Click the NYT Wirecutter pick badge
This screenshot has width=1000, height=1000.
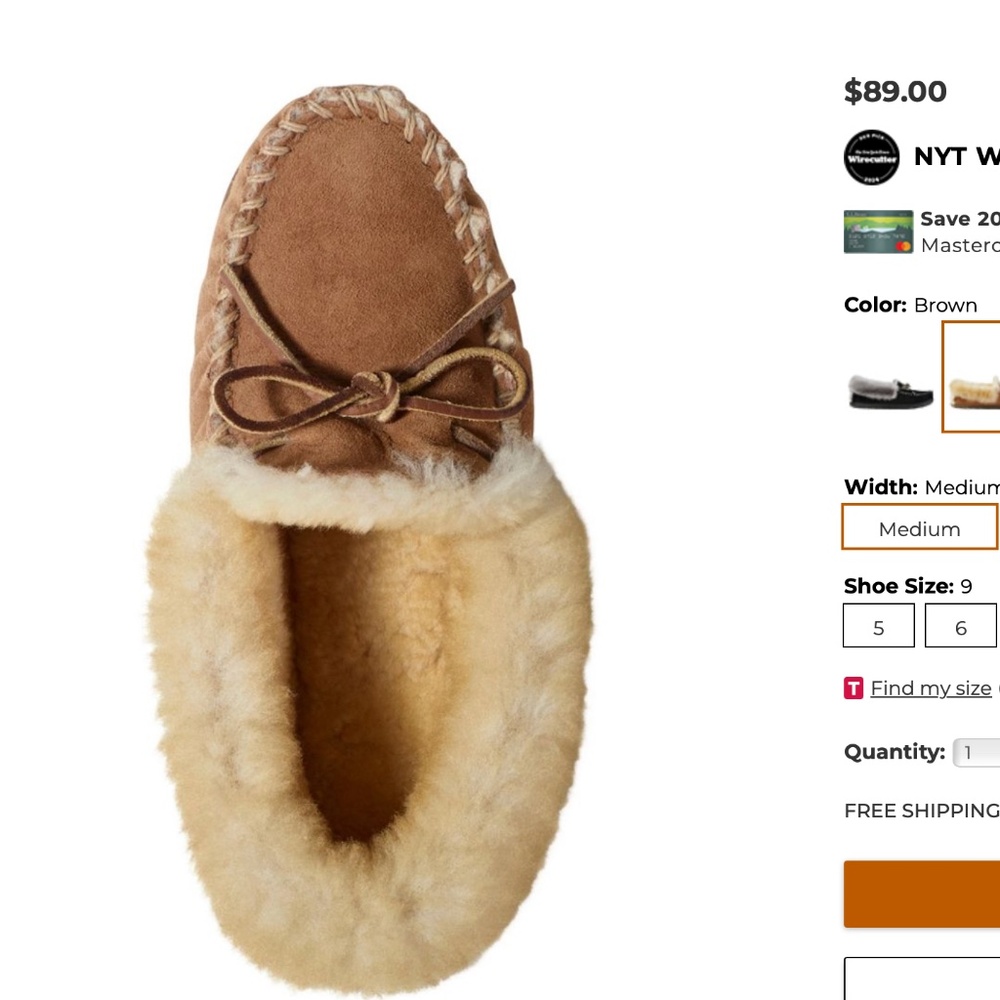(869, 158)
